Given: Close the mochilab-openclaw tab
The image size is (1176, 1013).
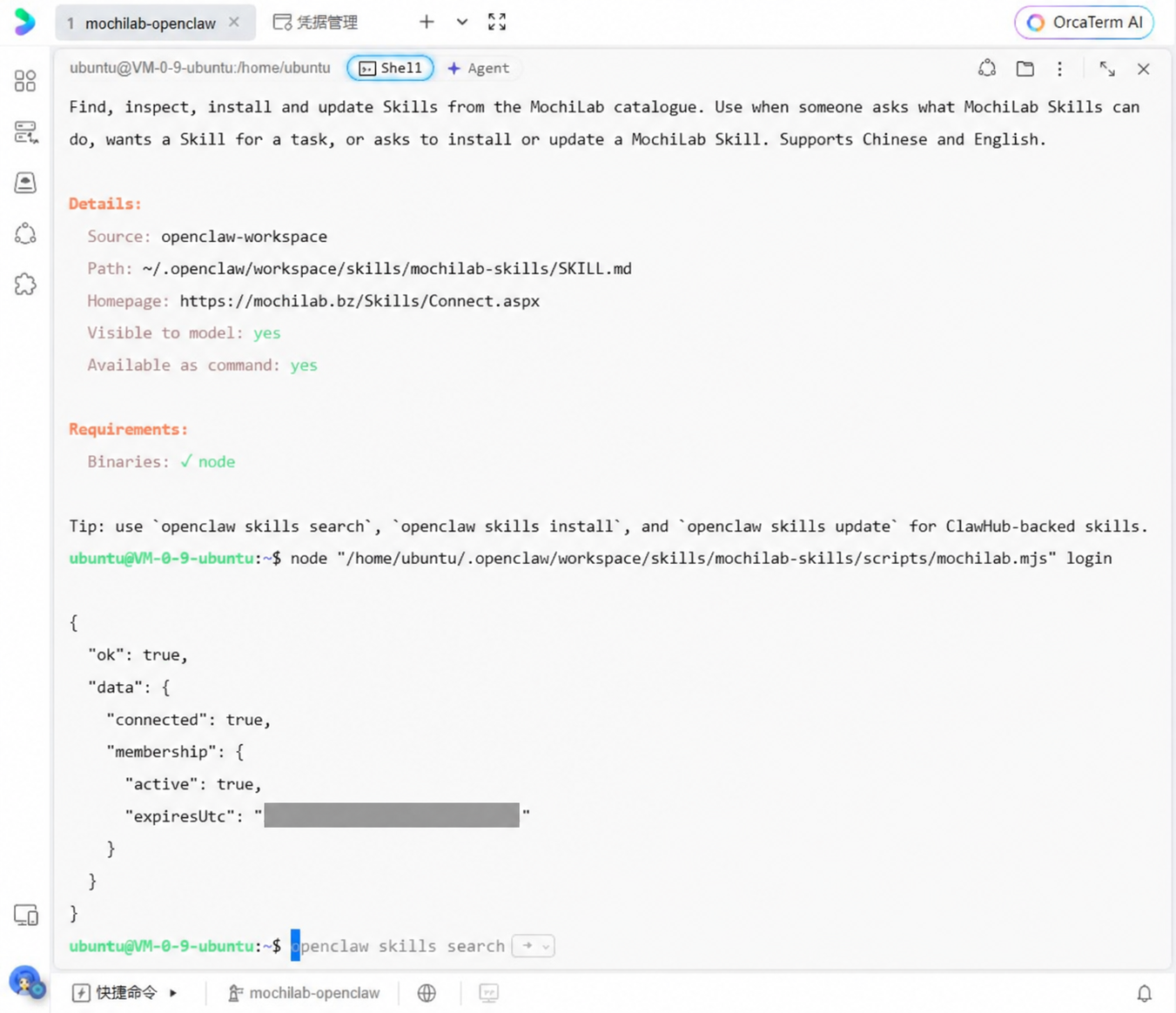Looking at the screenshot, I should coord(234,23).
